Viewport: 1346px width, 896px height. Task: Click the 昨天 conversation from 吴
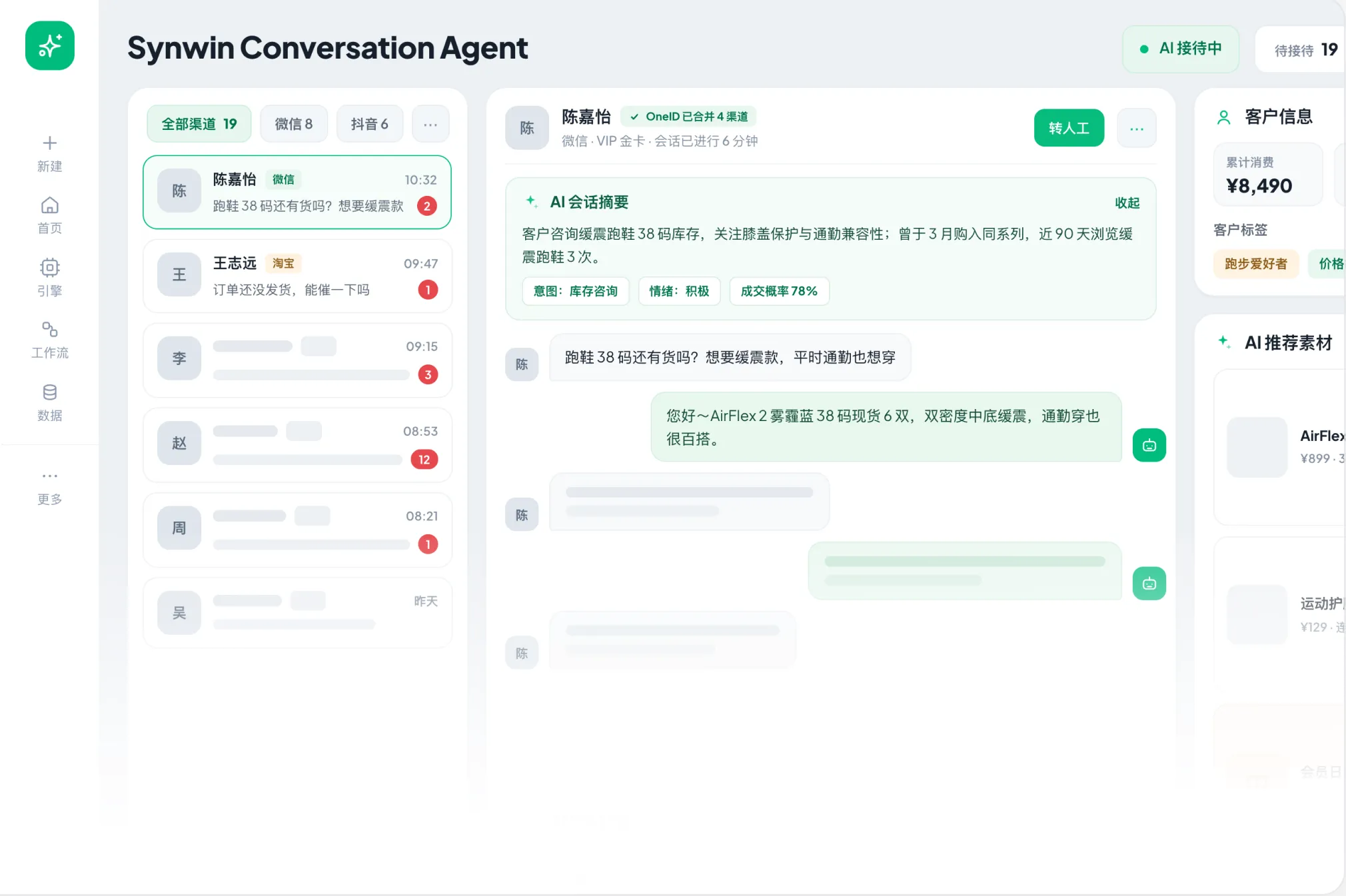click(x=297, y=613)
